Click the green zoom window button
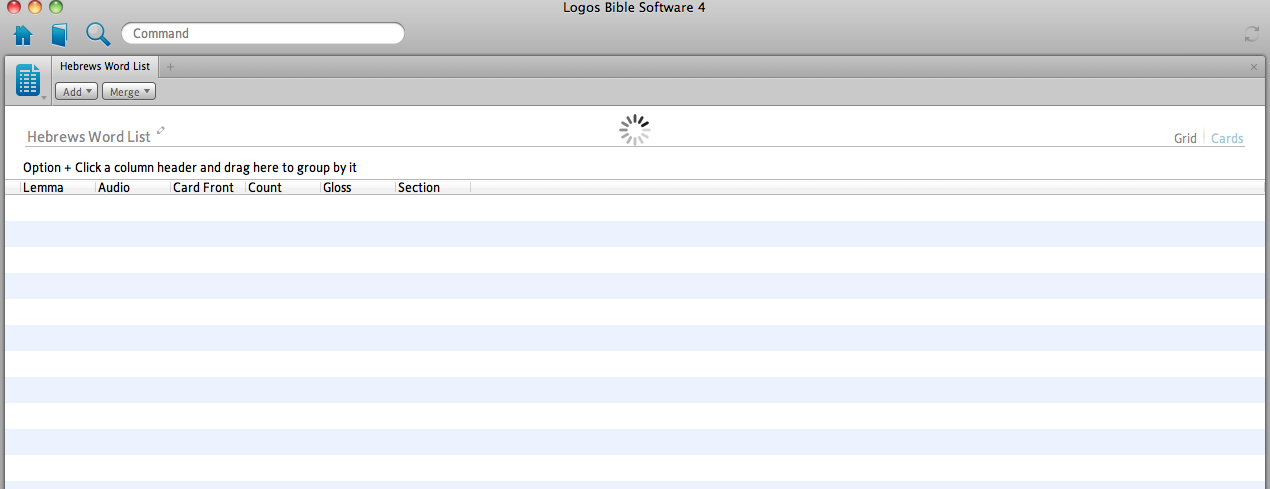 point(56,7)
